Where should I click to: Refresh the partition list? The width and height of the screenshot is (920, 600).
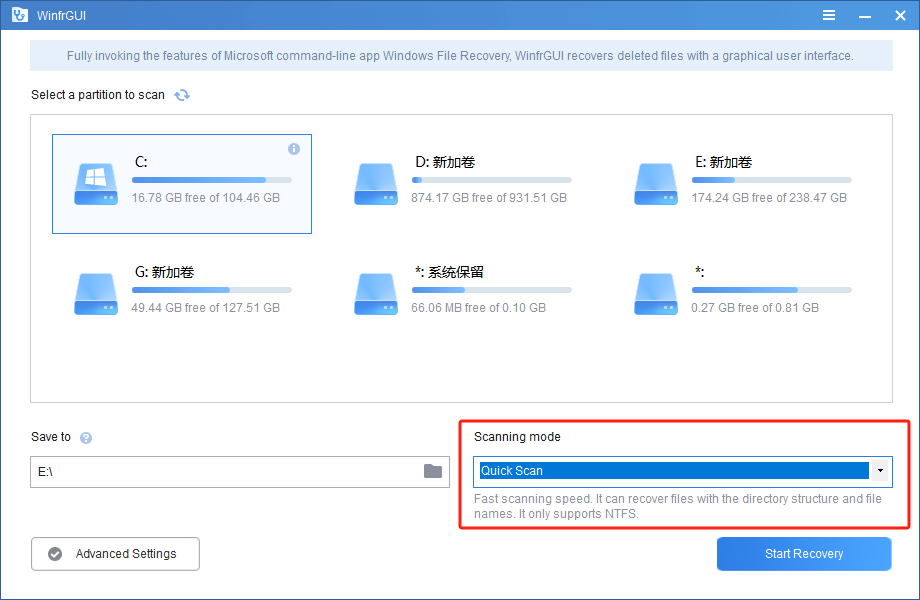(x=182, y=95)
